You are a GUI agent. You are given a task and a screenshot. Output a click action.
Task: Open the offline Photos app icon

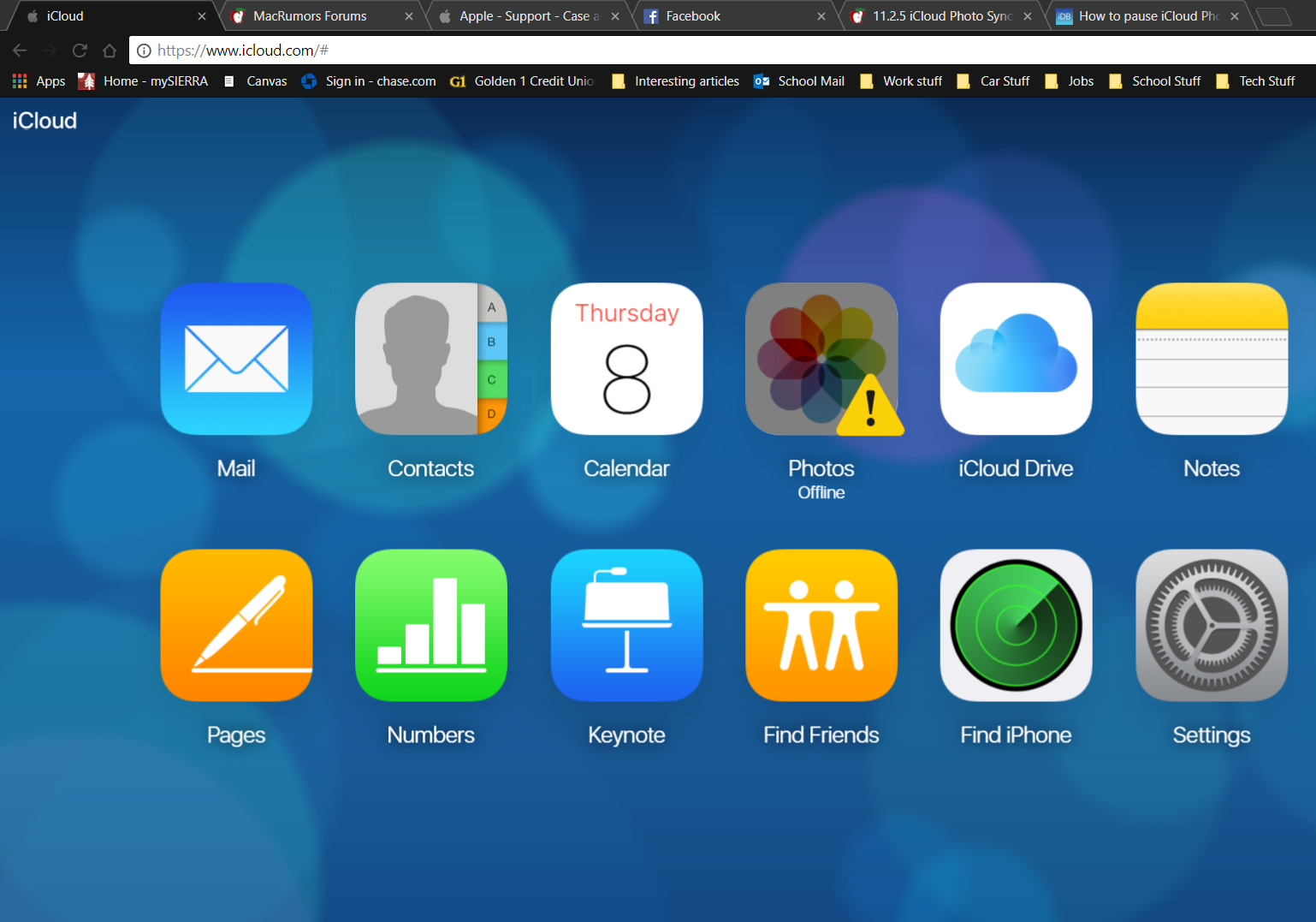click(821, 359)
